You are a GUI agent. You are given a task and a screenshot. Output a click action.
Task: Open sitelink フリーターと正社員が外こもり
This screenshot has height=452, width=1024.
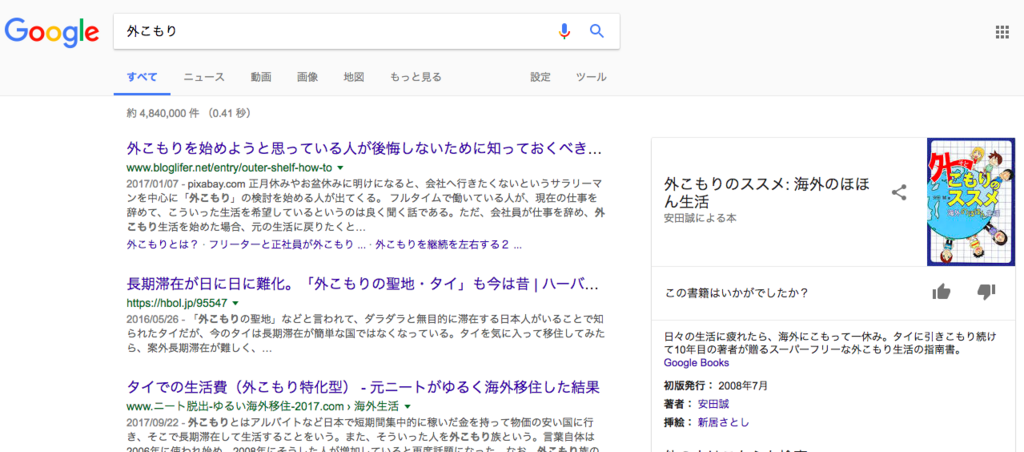(287, 246)
